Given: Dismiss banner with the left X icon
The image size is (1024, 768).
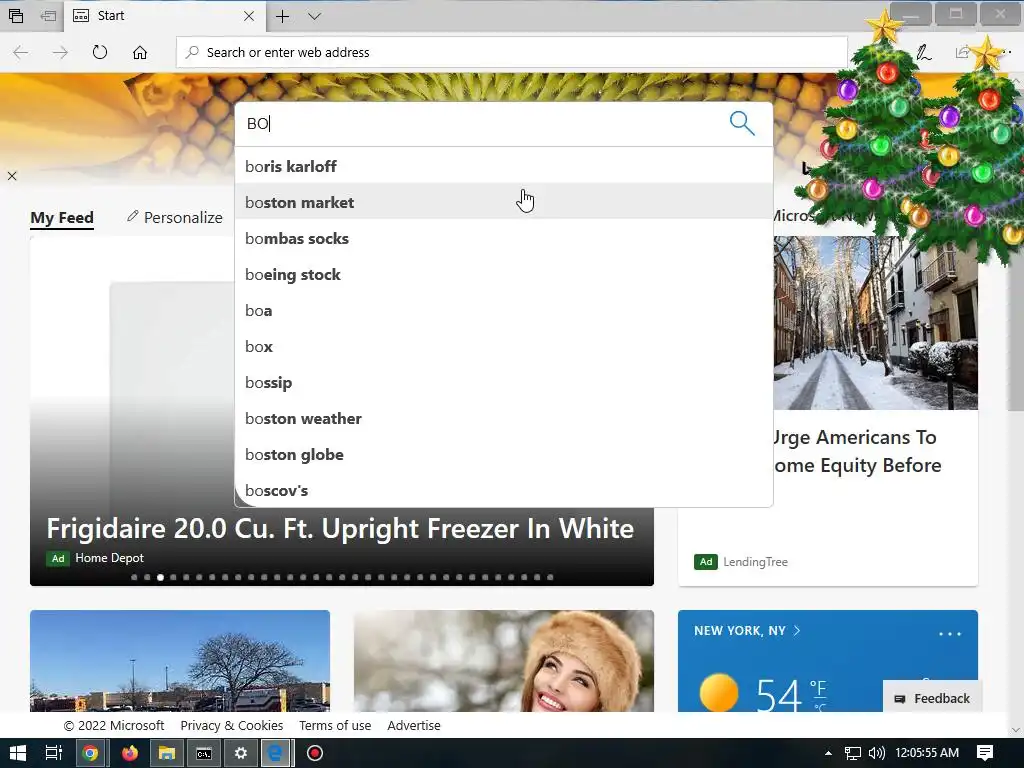Looking at the screenshot, I should 12,176.
